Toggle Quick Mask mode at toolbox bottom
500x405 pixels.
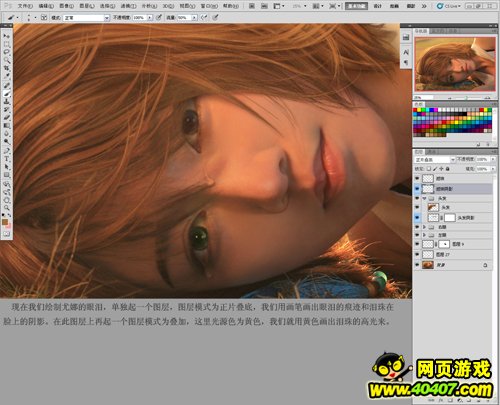[x=6, y=234]
